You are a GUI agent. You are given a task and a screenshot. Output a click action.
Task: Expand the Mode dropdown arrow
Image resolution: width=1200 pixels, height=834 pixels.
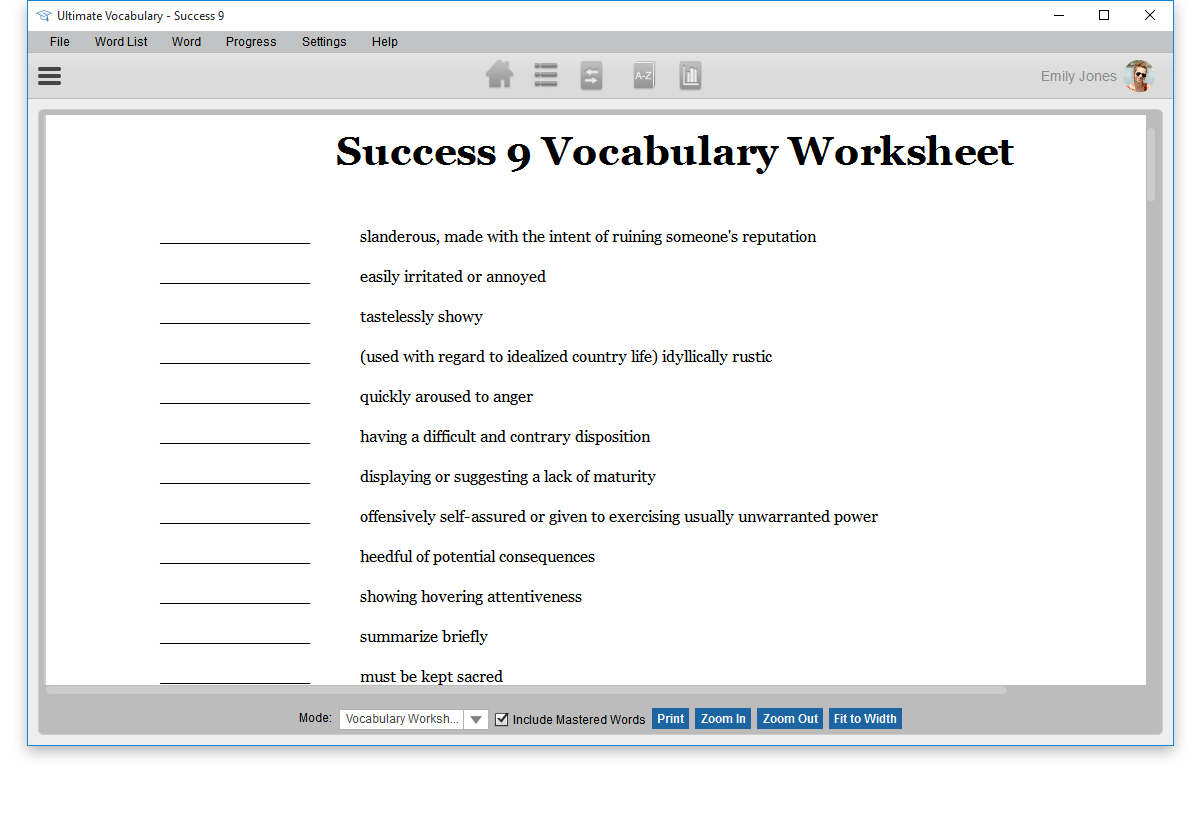pyautogui.click(x=476, y=719)
